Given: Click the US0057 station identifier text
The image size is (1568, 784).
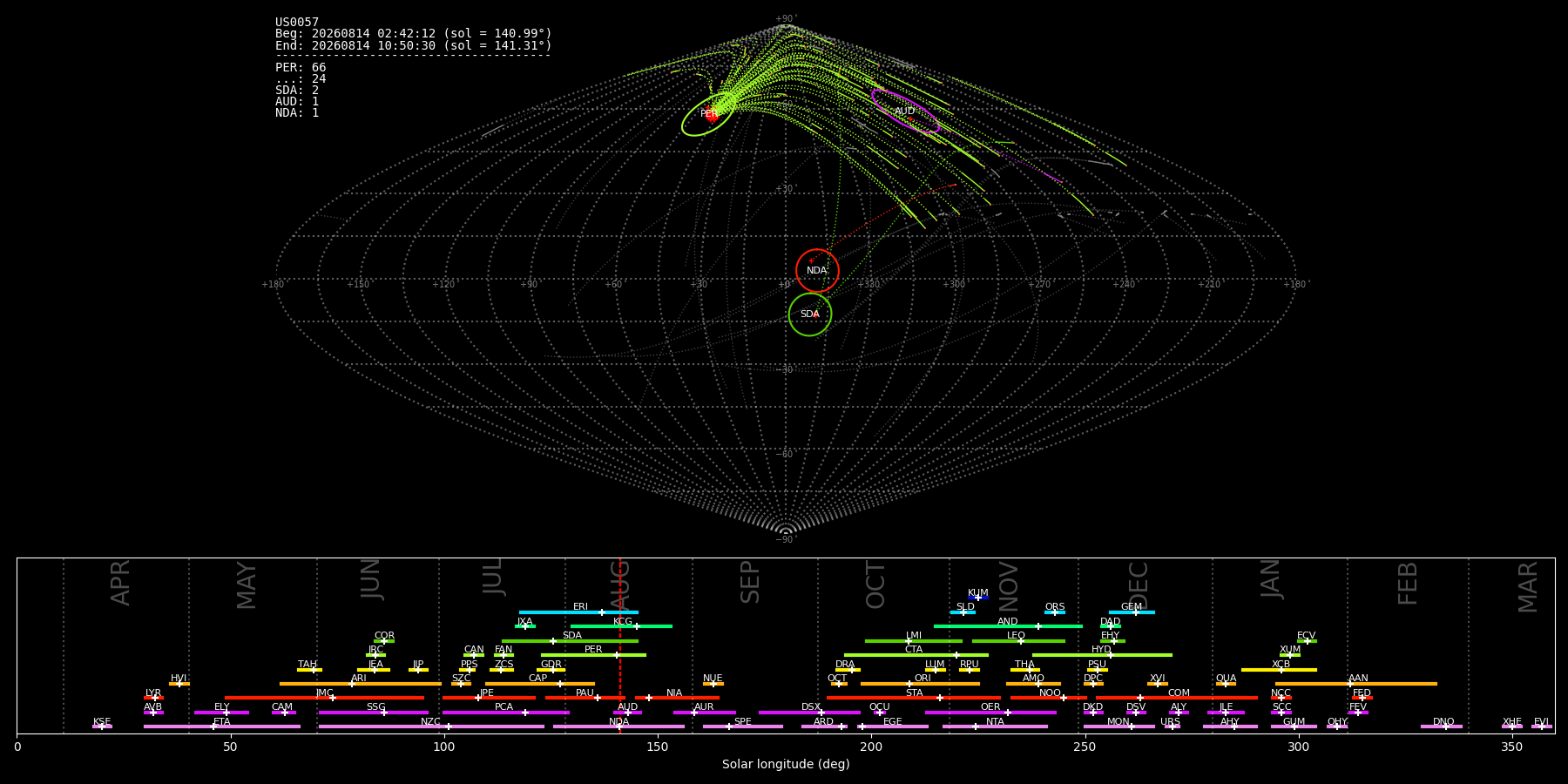Looking at the screenshot, I should [297, 23].
